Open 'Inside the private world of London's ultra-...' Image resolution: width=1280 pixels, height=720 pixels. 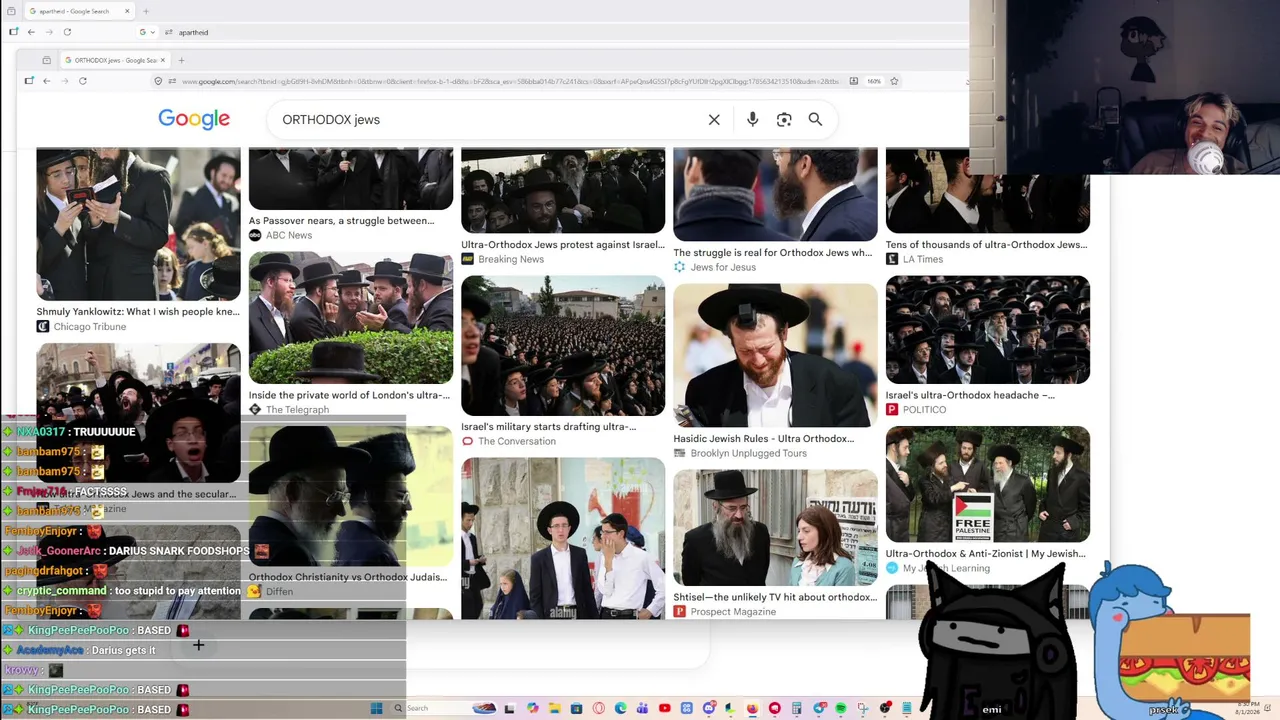[349, 395]
